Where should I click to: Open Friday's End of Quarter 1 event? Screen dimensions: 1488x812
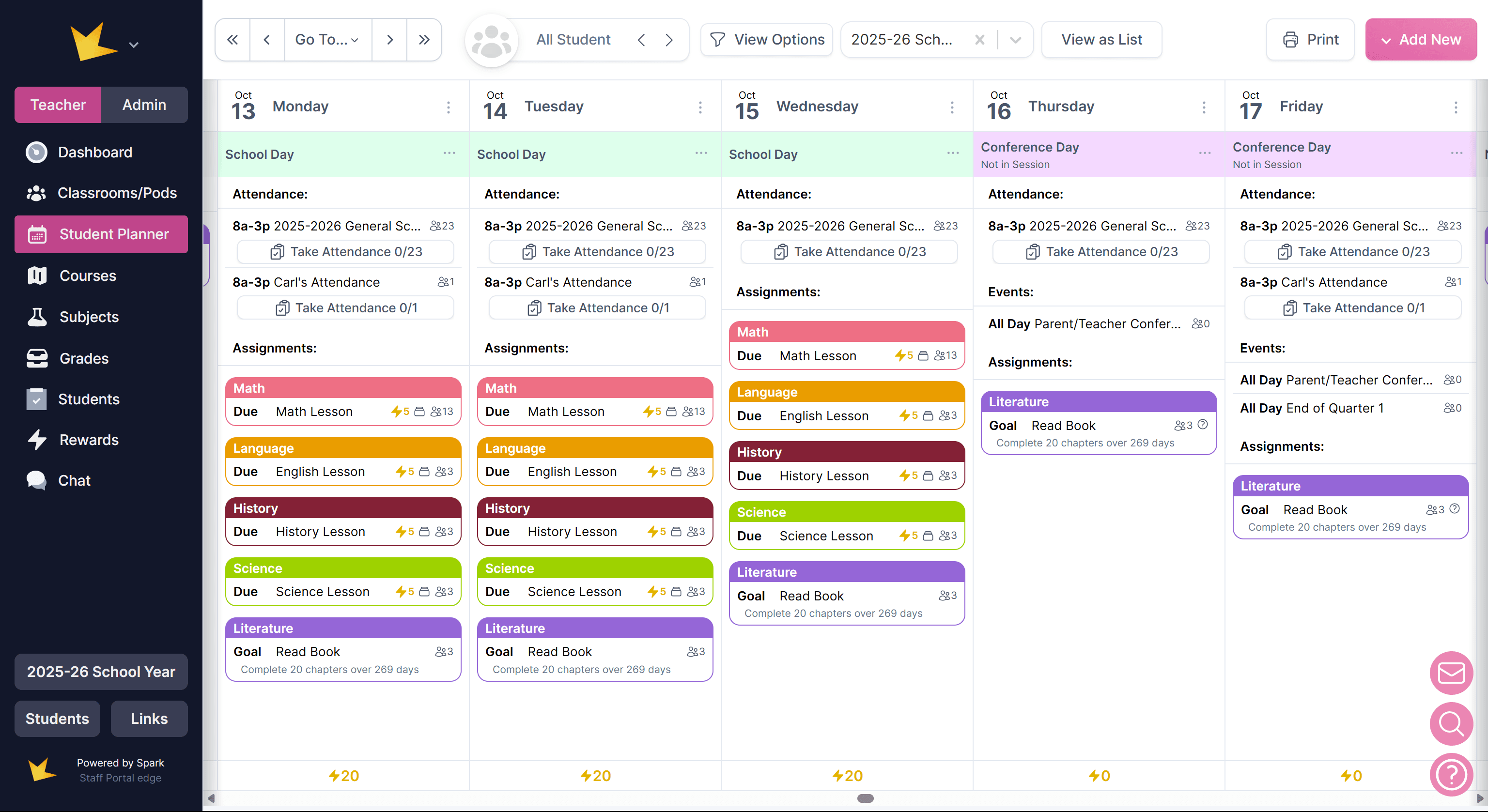point(1350,408)
